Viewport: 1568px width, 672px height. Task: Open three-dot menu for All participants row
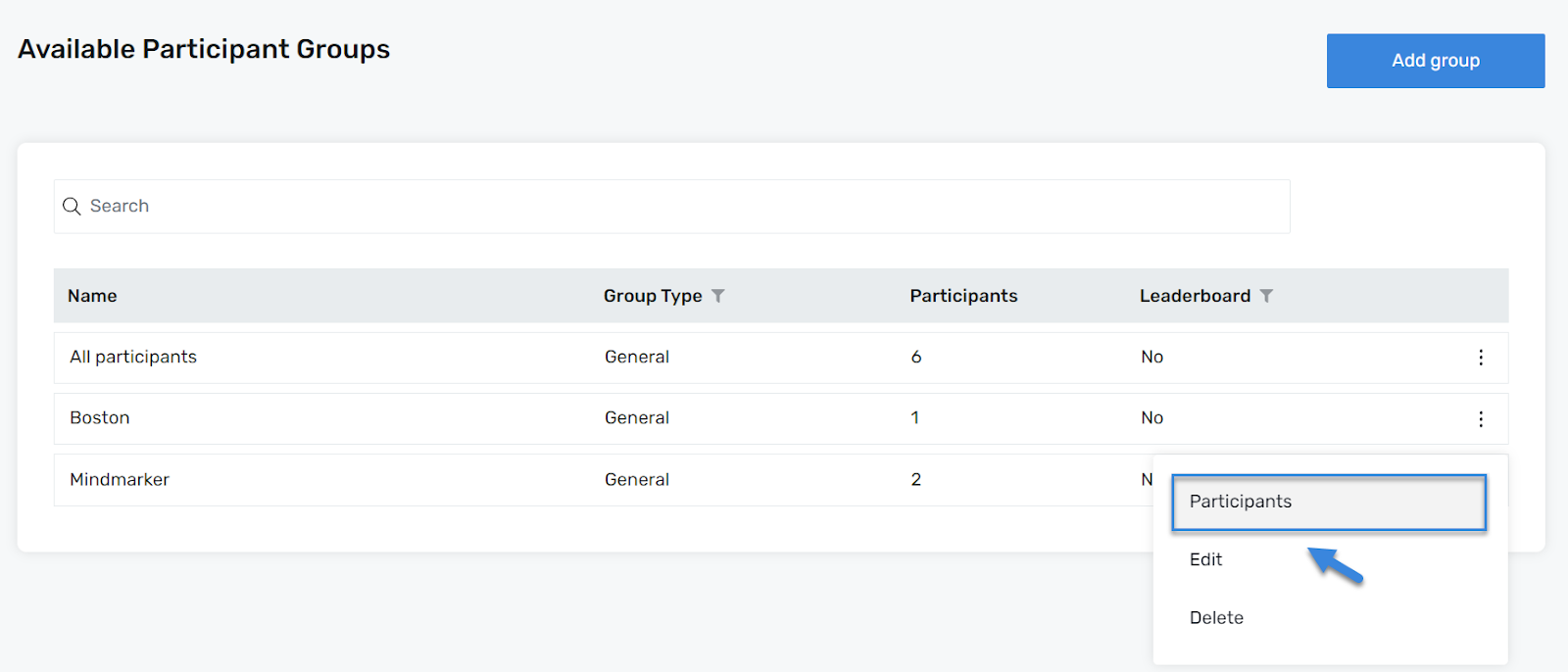1480,358
